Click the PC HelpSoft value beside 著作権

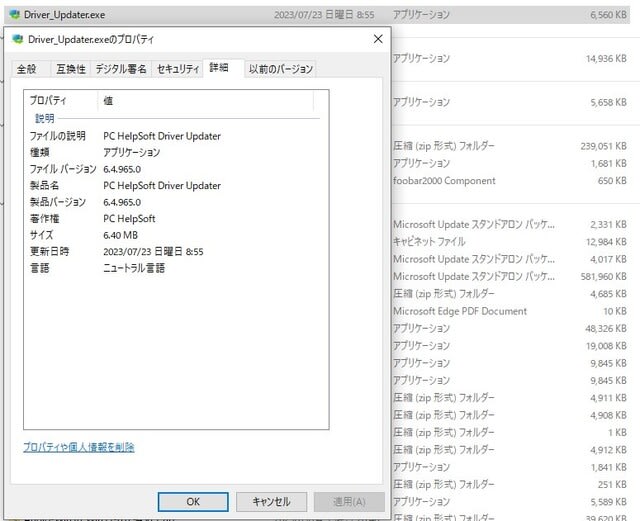(x=129, y=218)
